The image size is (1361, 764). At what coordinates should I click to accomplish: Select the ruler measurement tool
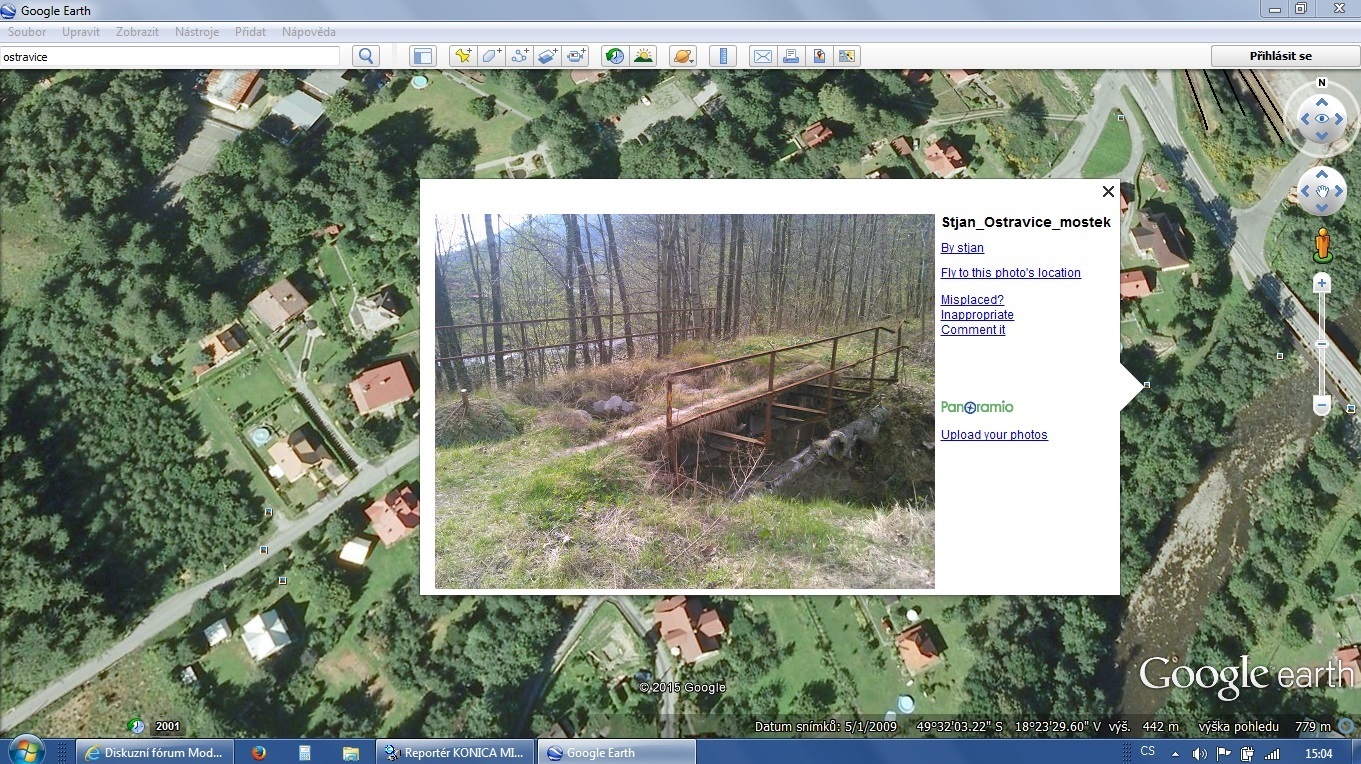pyautogui.click(x=722, y=56)
